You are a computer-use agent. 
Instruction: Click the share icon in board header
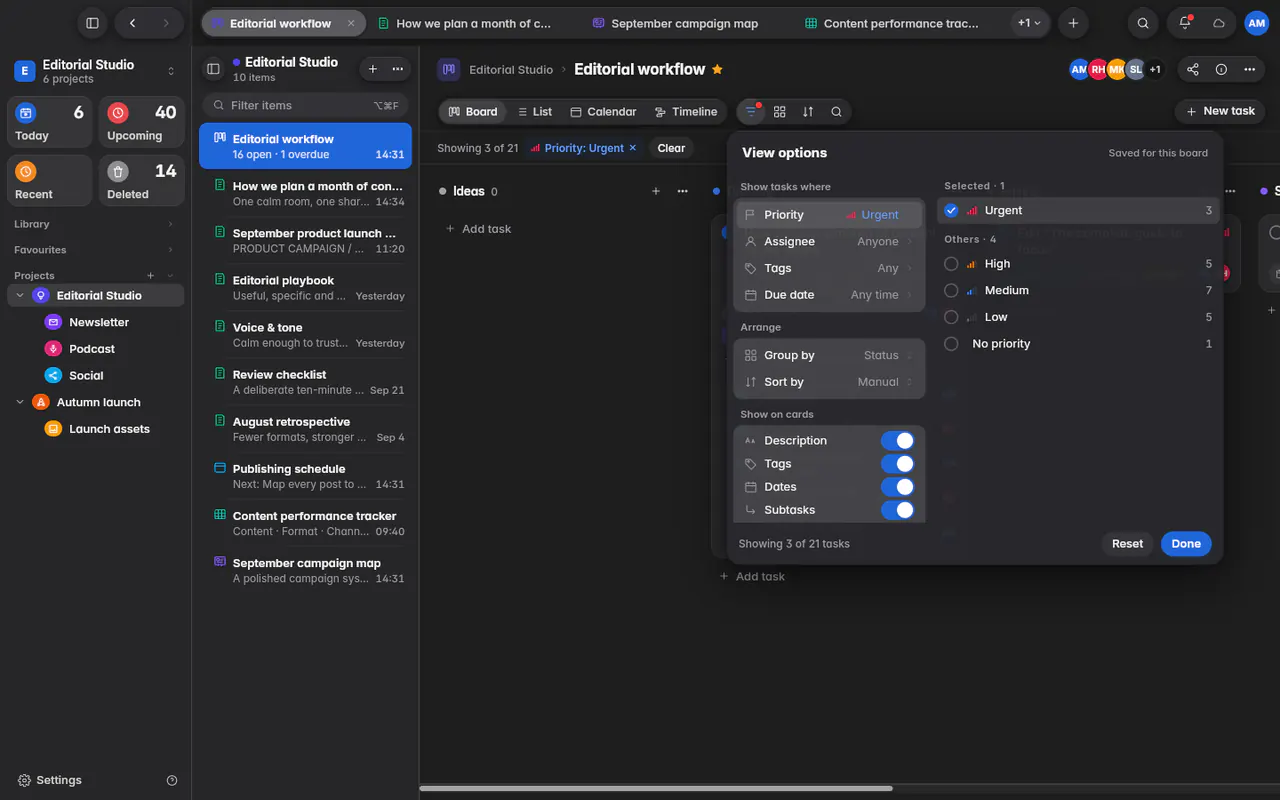point(1192,69)
